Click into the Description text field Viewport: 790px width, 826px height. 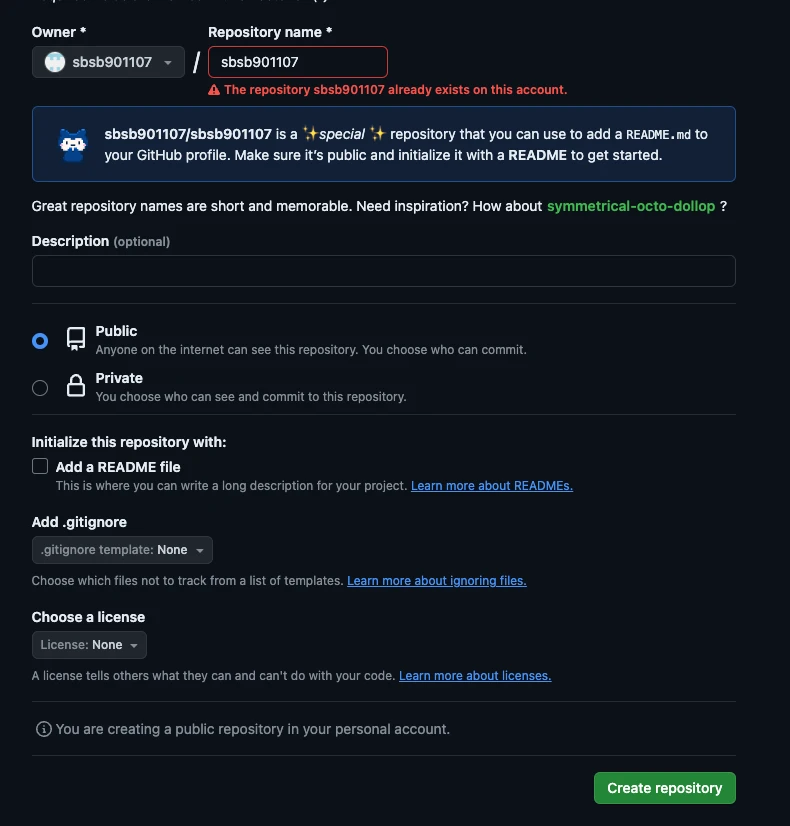tap(384, 271)
